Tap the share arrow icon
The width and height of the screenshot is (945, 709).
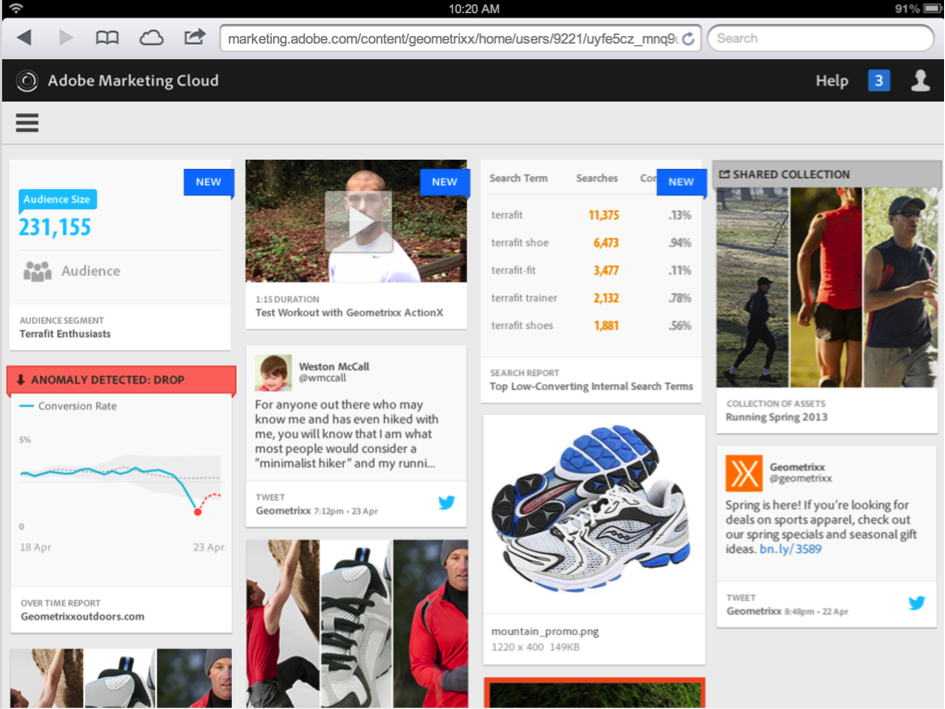[194, 37]
